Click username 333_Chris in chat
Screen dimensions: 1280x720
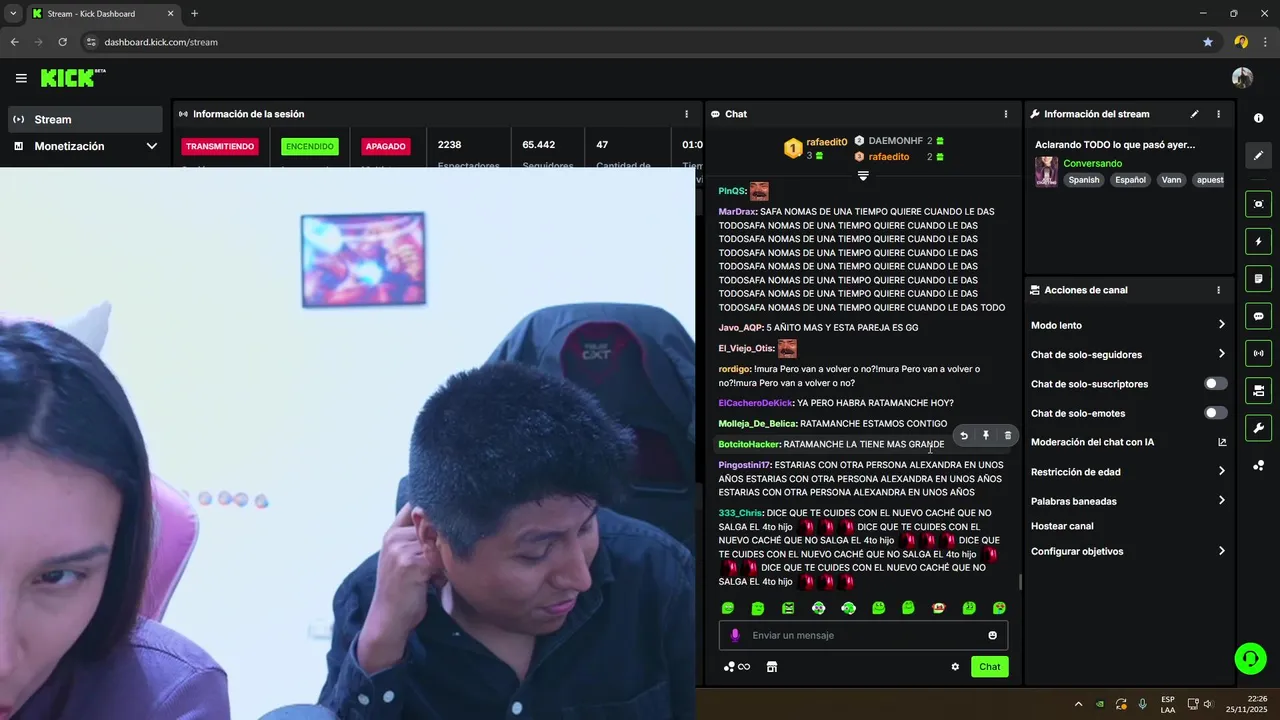(740, 513)
